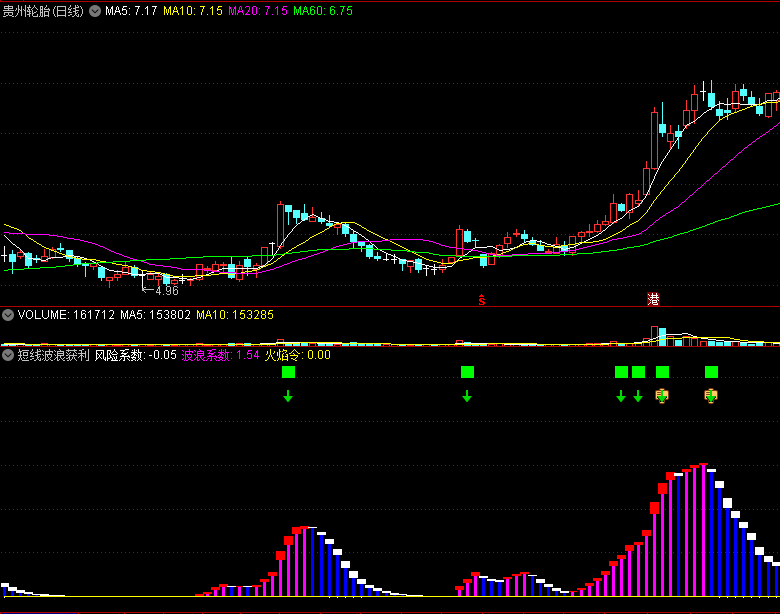
Task: Select the 贵州轮胎(日线) chart title
Action: pyautogui.click(x=43, y=11)
